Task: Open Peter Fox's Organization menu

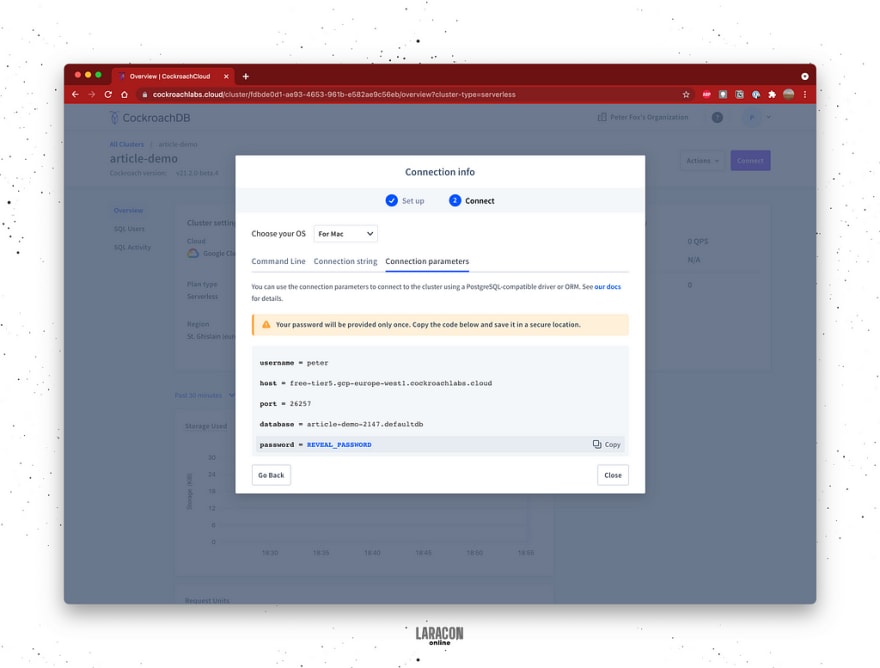Action: tap(643, 117)
